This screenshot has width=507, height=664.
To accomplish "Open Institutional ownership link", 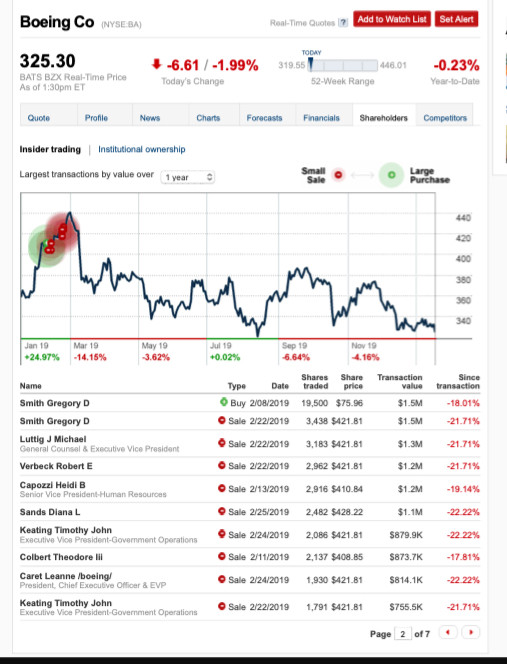I will pyautogui.click(x=141, y=149).
